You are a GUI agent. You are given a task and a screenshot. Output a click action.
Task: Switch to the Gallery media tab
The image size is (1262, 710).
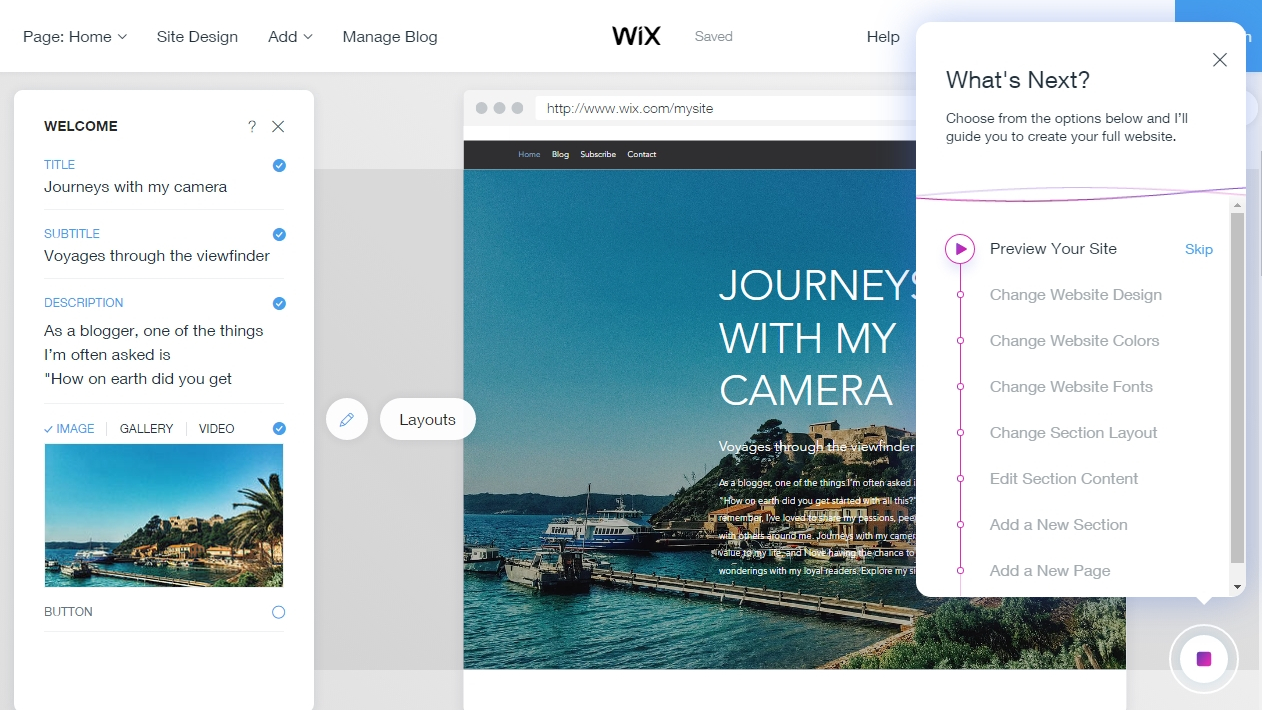click(147, 429)
